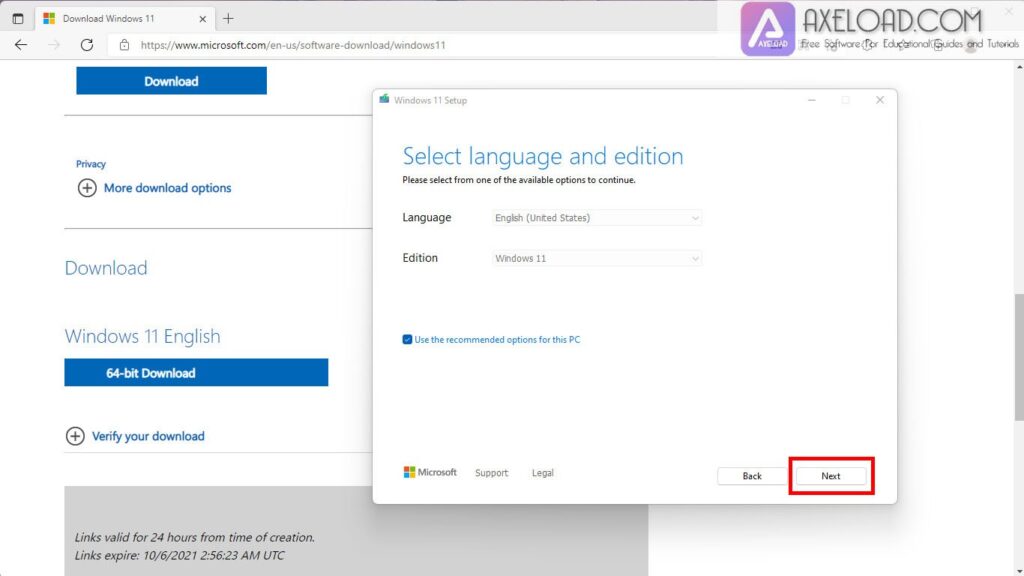Open the Privacy link

[x=91, y=164]
